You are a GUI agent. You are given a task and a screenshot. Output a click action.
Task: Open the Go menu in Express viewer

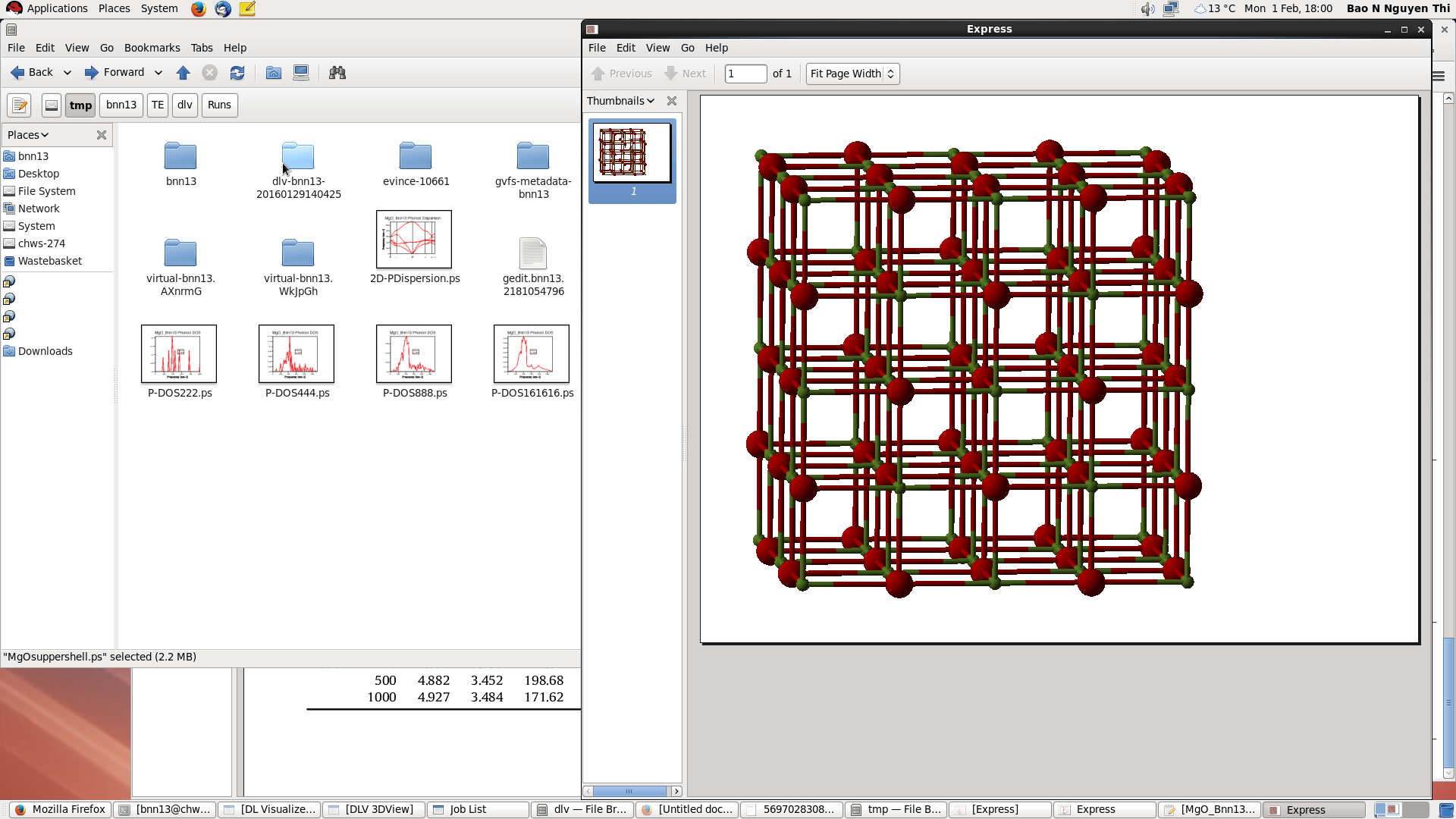pyautogui.click(x=687, y=48)
